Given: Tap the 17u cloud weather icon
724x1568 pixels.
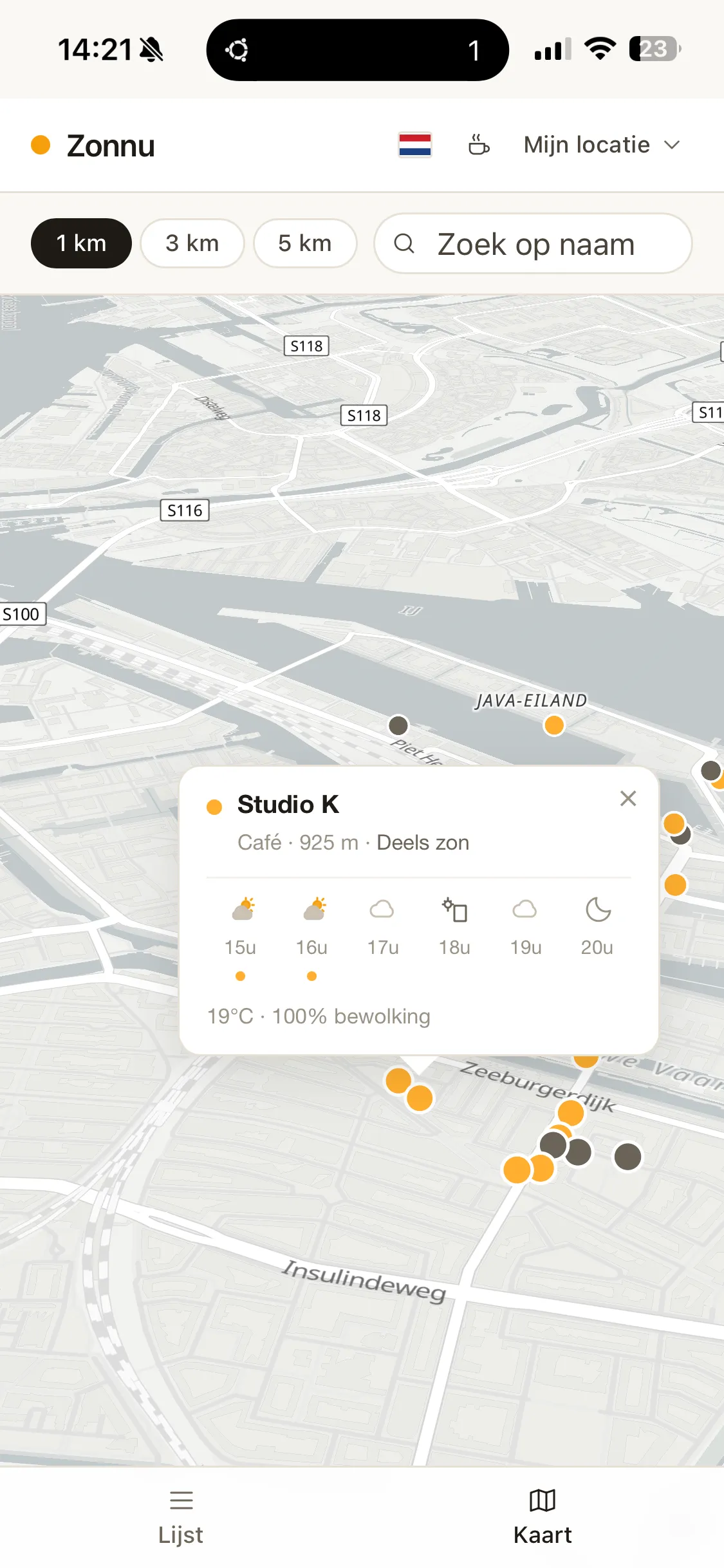Looking at the screenshot, I should (382, 910).
